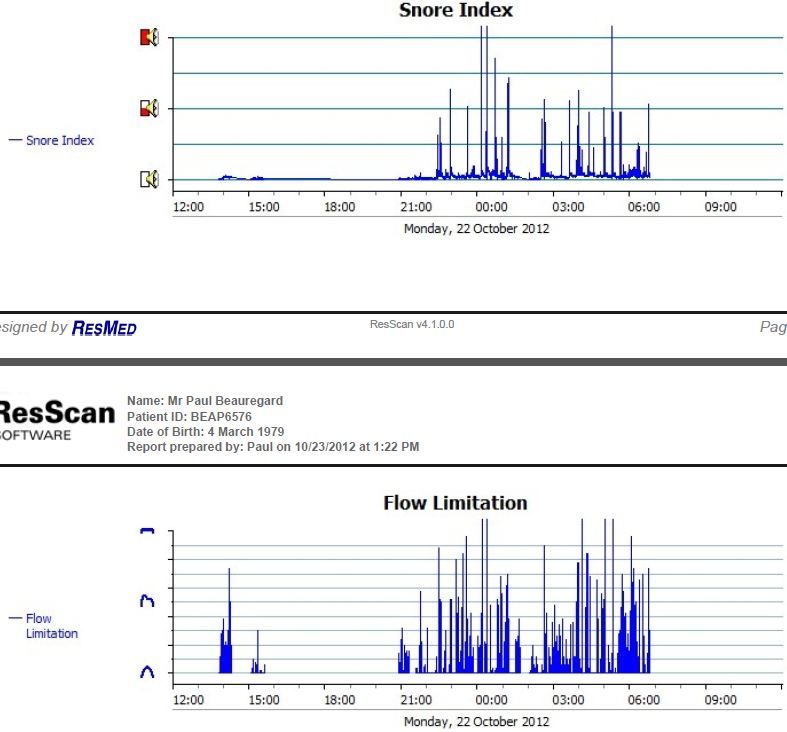
Task: Click the quietest snore speaker icon at bottom
Action: pyautogui.click(x=148, y=179)
